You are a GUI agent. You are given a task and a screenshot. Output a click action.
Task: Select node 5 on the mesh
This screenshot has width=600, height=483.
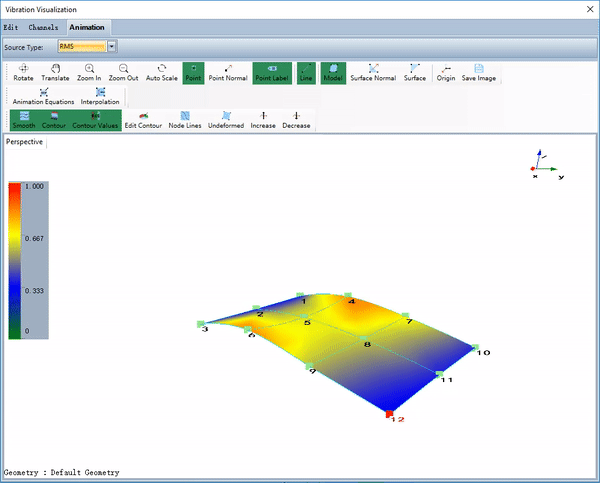coord(304,317)
